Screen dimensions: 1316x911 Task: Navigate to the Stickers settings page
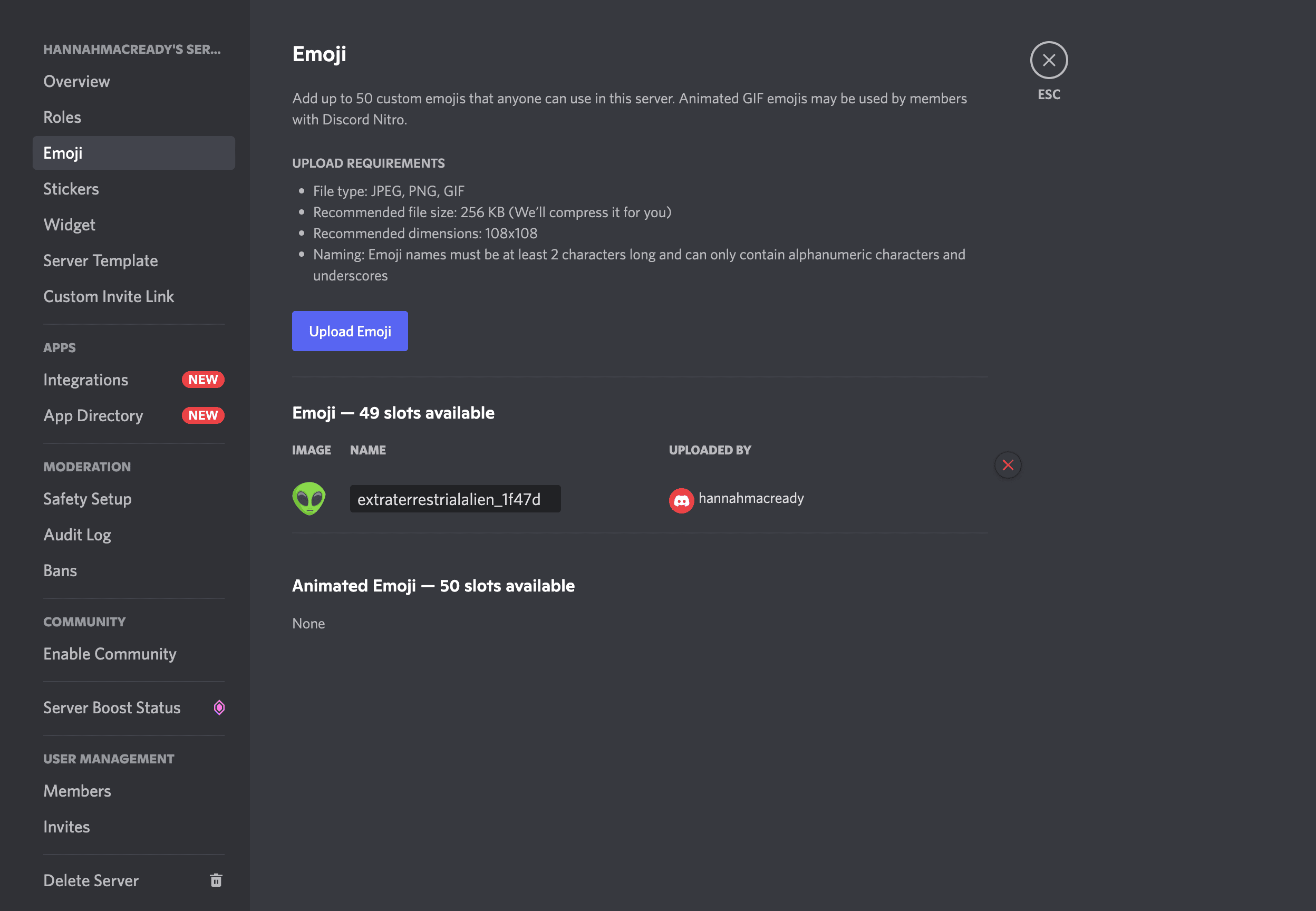pos(71,188)
